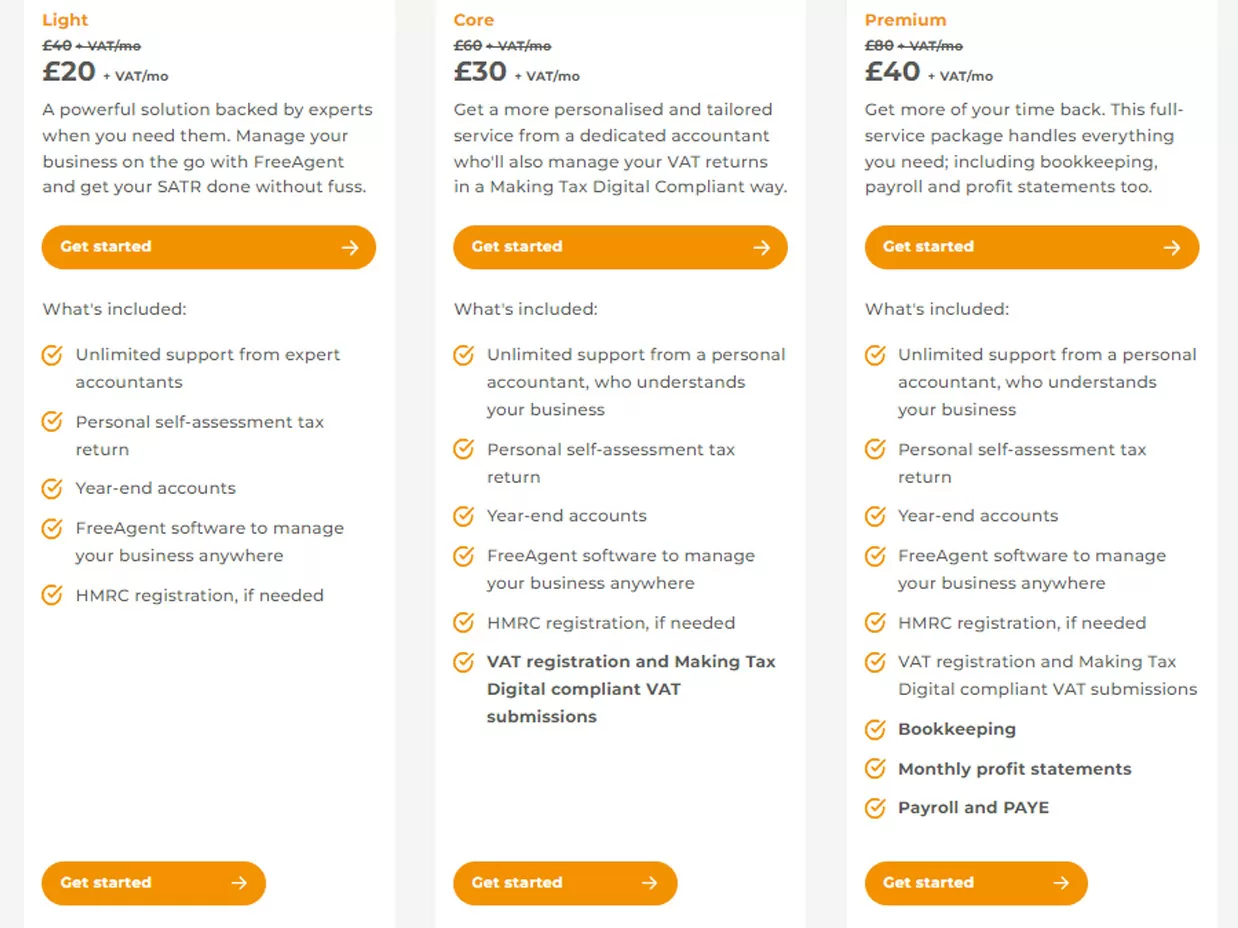Click the Year-end accounts checkmark in Light plan
The height and width of the screenshot is (928, 1238).
coord(52,488)
